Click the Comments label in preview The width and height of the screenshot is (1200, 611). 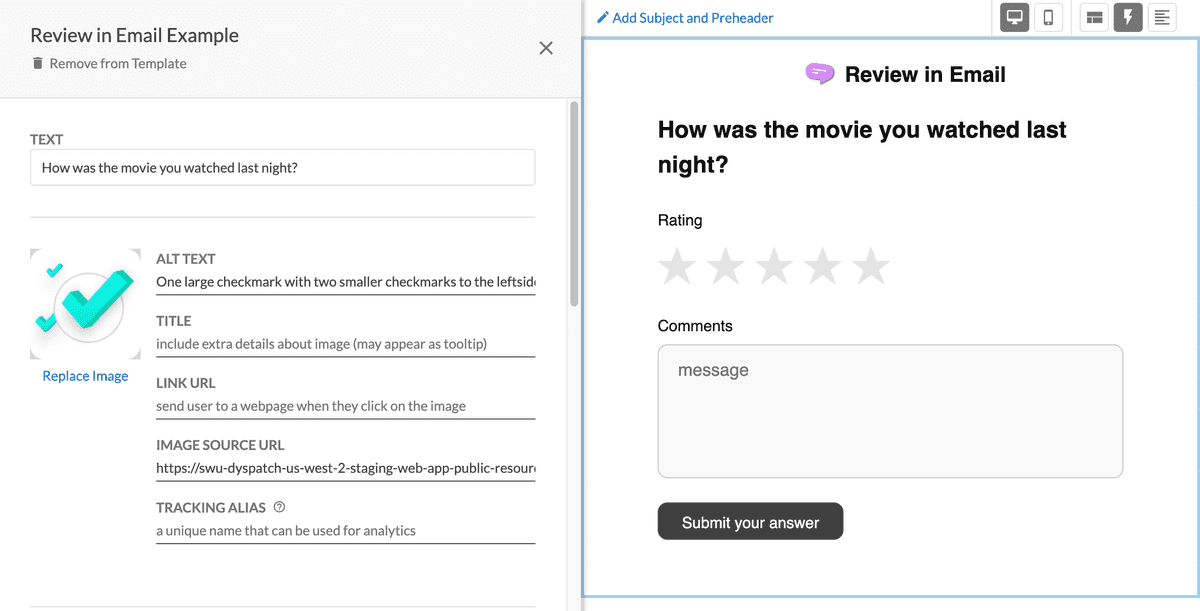point(695,326)
